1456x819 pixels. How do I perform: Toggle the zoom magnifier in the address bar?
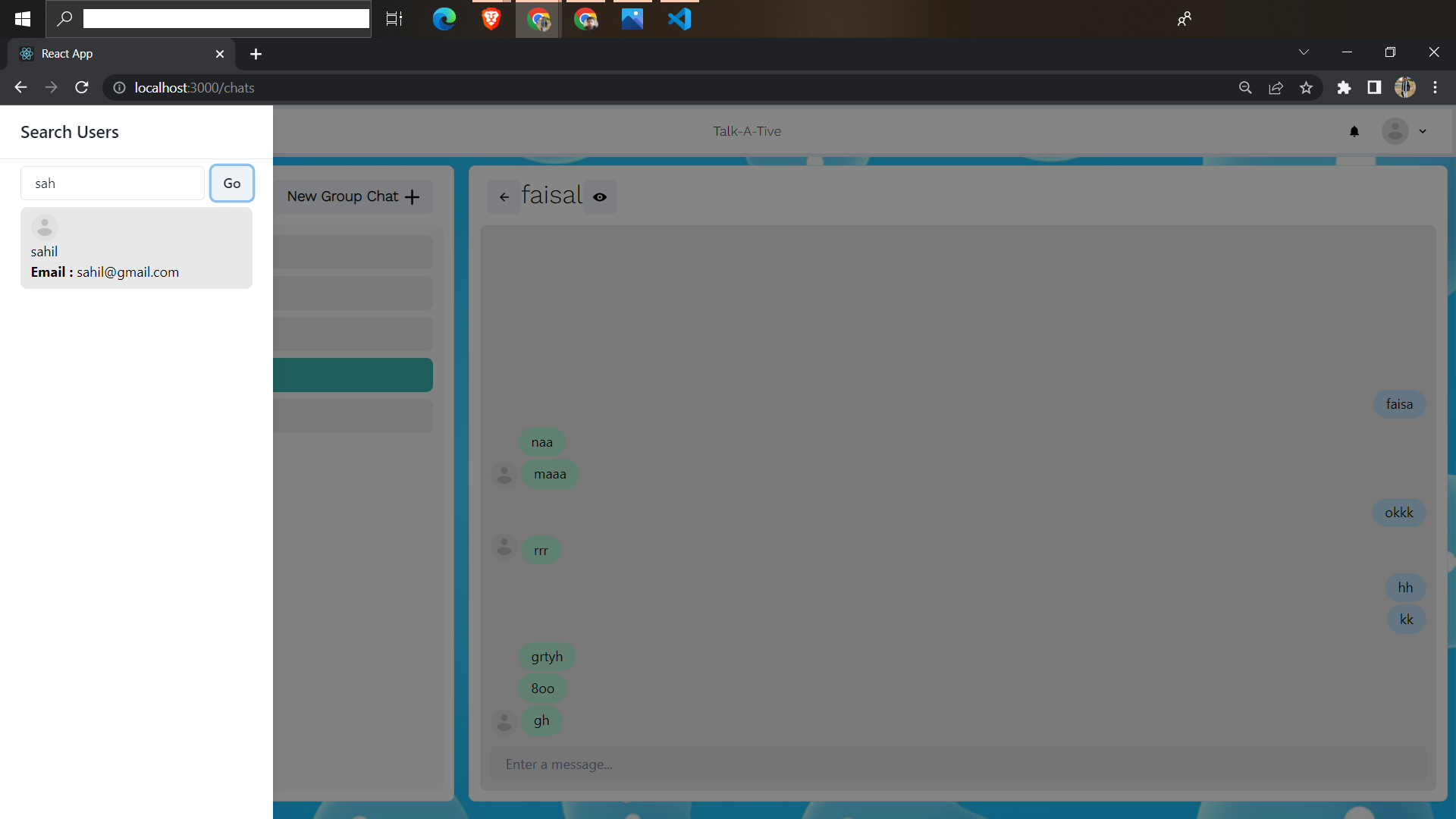[1245, 87]
